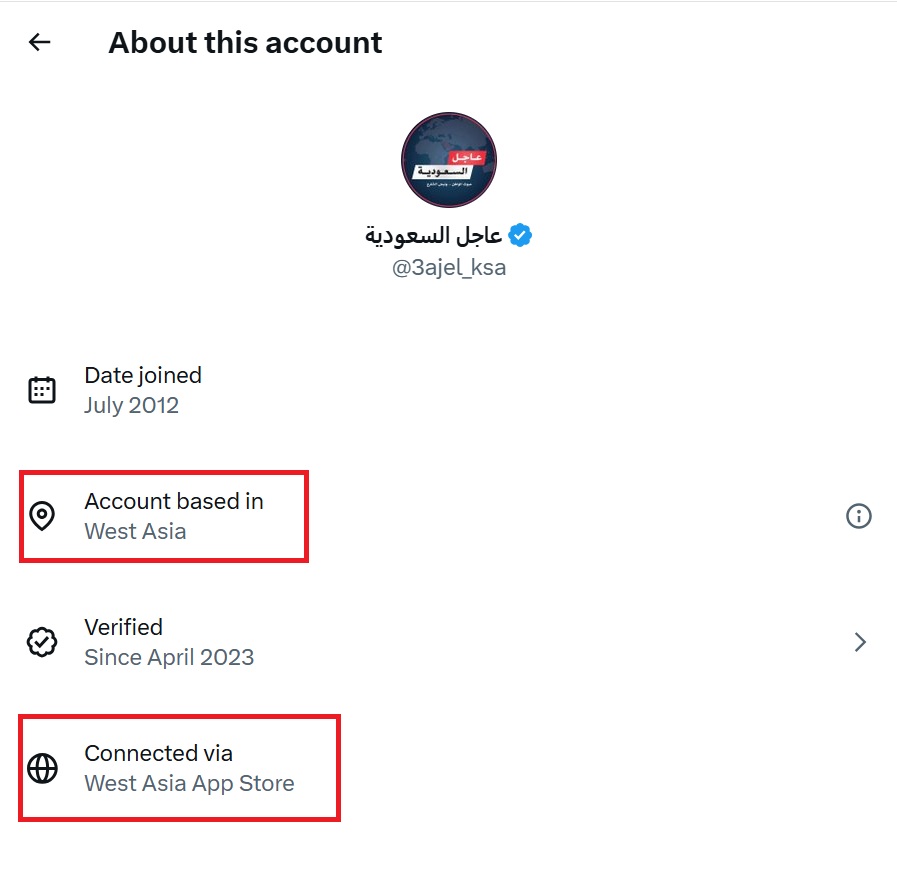Image resolution: width=897 pixels, height=889 pixels.
Task: Click the Arabic account display name
Action: click(x=434, y=236)
